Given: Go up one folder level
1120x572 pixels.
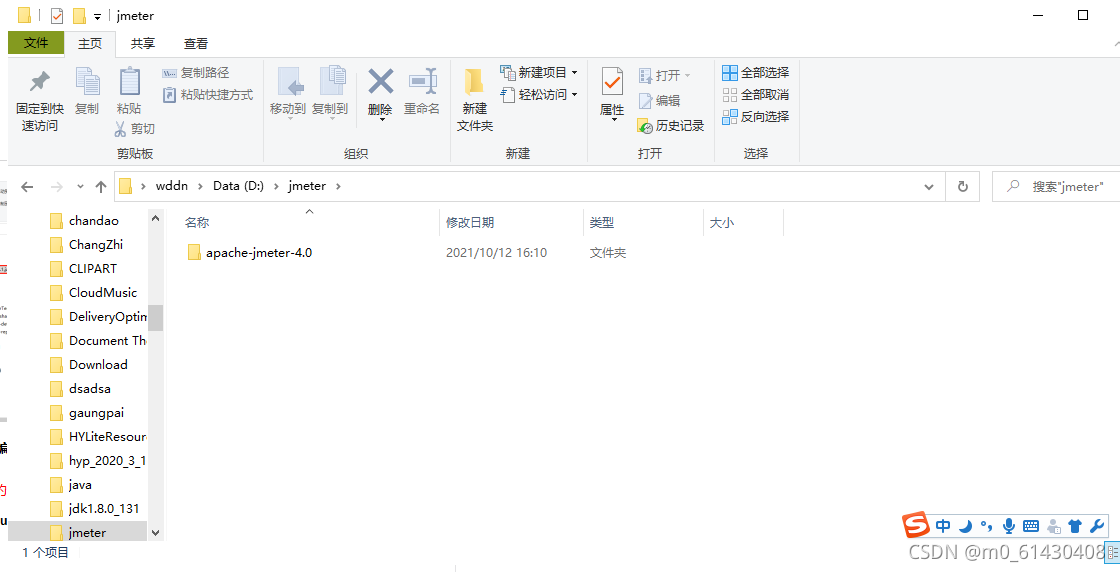Looking at the screenshot, I should pos(101,187).
